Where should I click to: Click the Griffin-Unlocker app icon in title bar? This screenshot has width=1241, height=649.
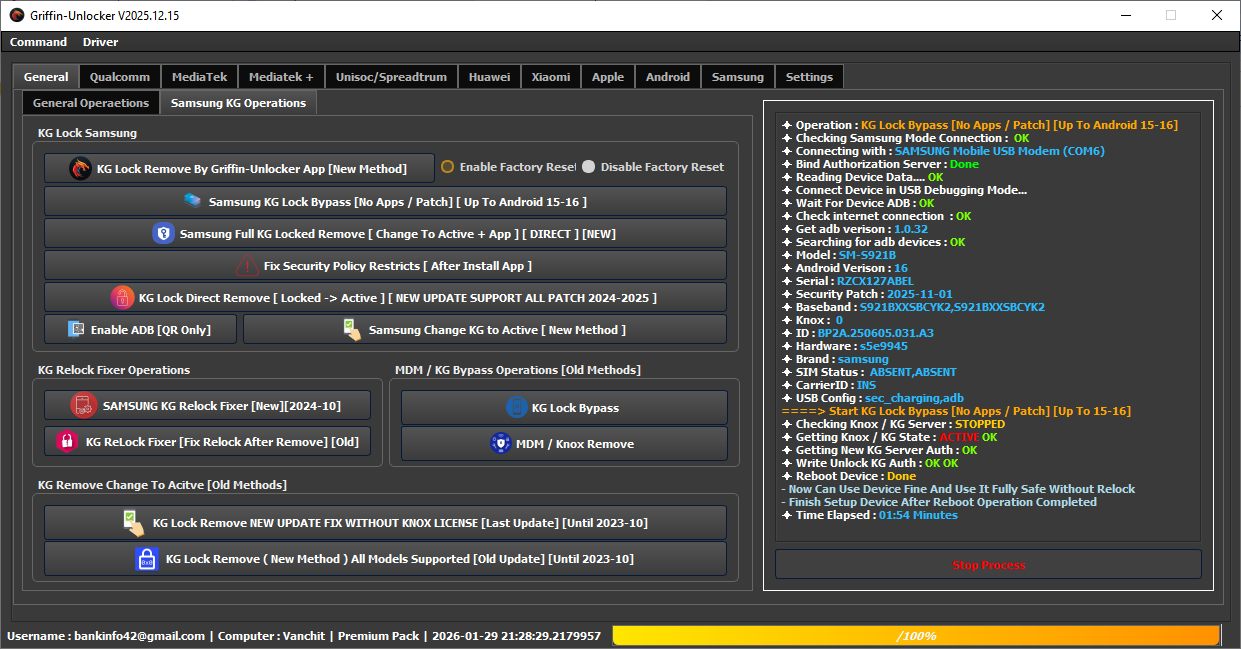click(16, 16)
